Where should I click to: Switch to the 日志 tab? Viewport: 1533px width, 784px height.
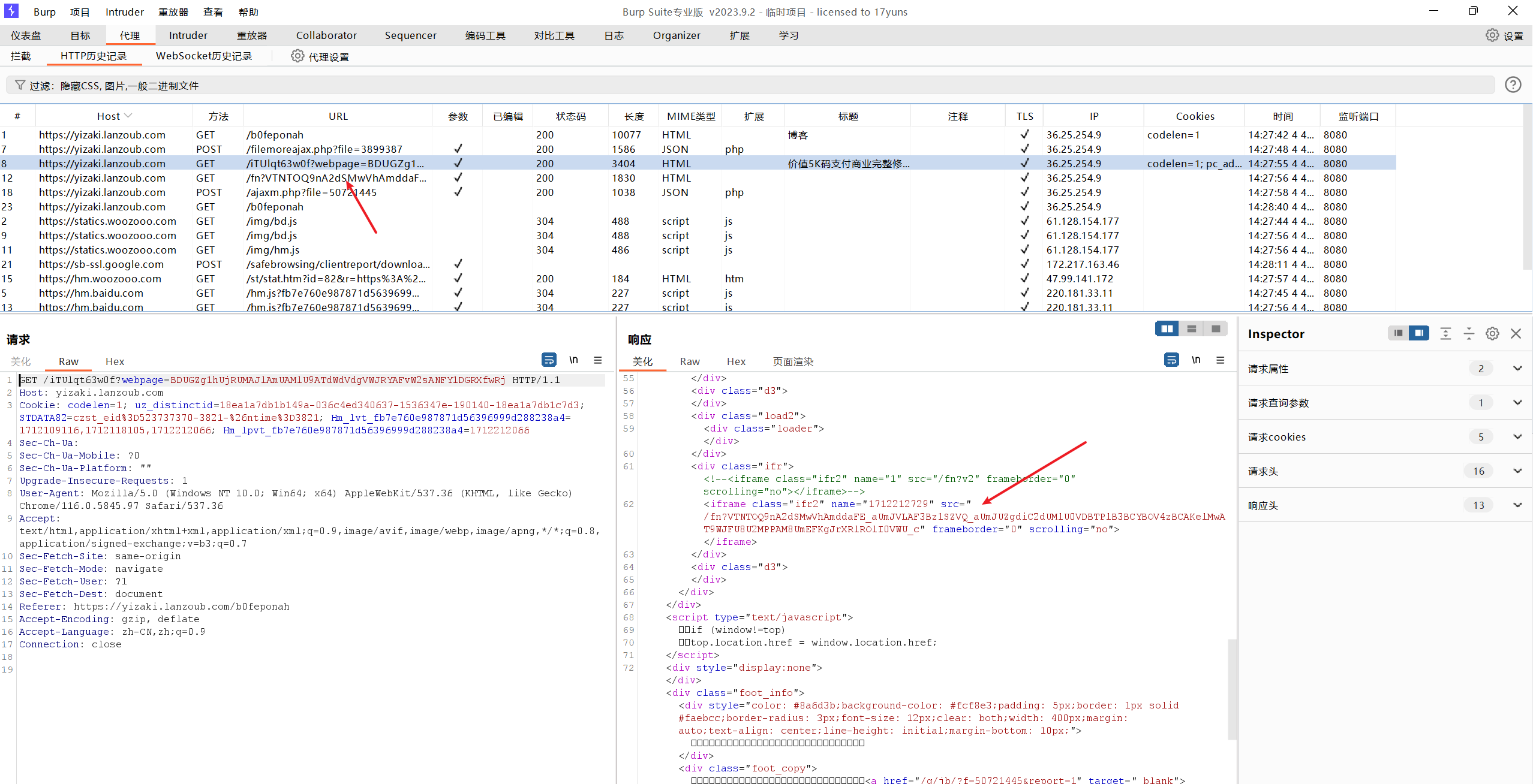click(x=614, y=35)
